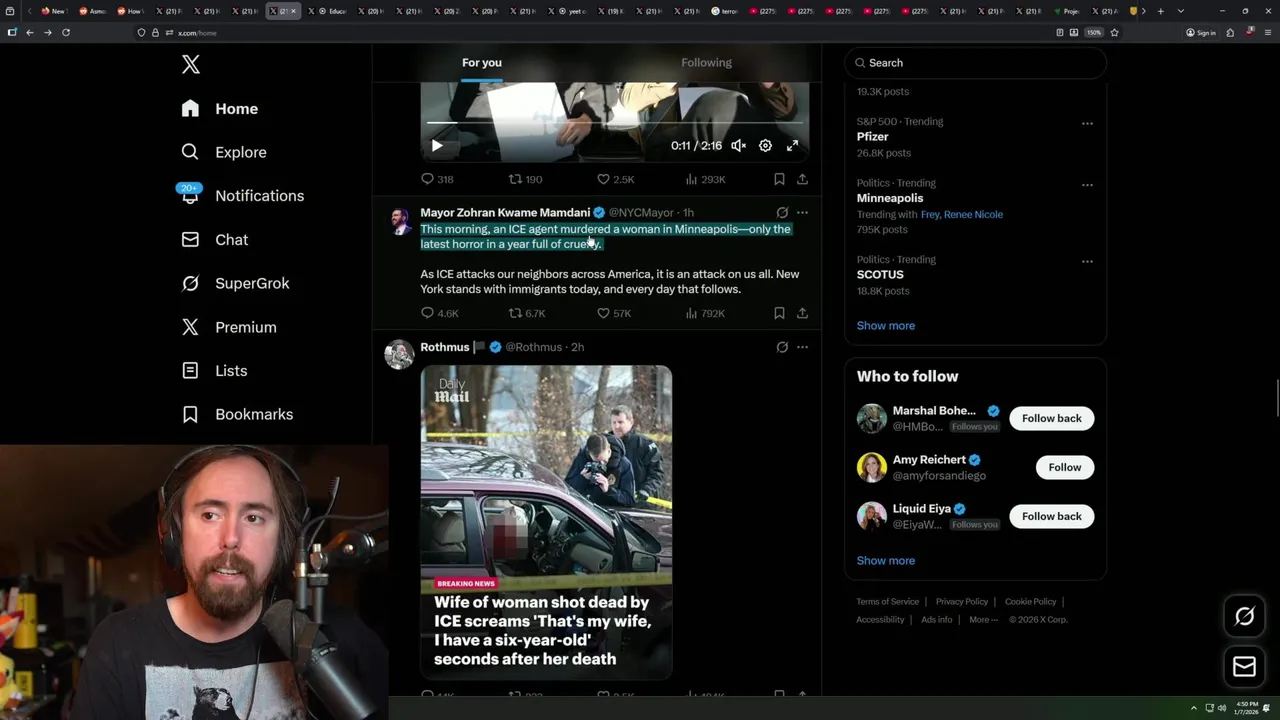Image resolution: width=1280 pixels, height=720 pixels.
Task: Open the Minneapolis trending topic
Action: click(x=890, y=198)
